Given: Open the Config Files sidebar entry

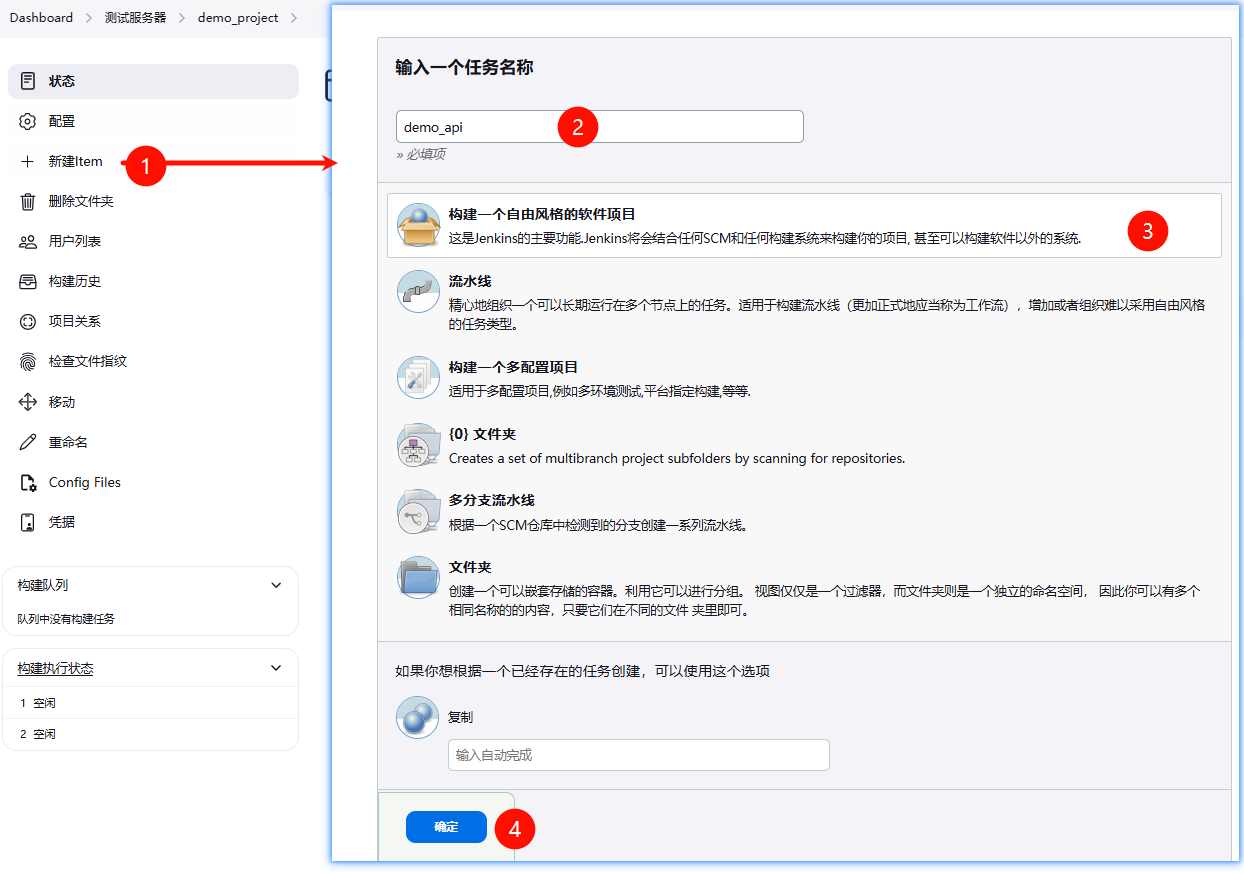Looking at the screenshot, I should (84, 482).
